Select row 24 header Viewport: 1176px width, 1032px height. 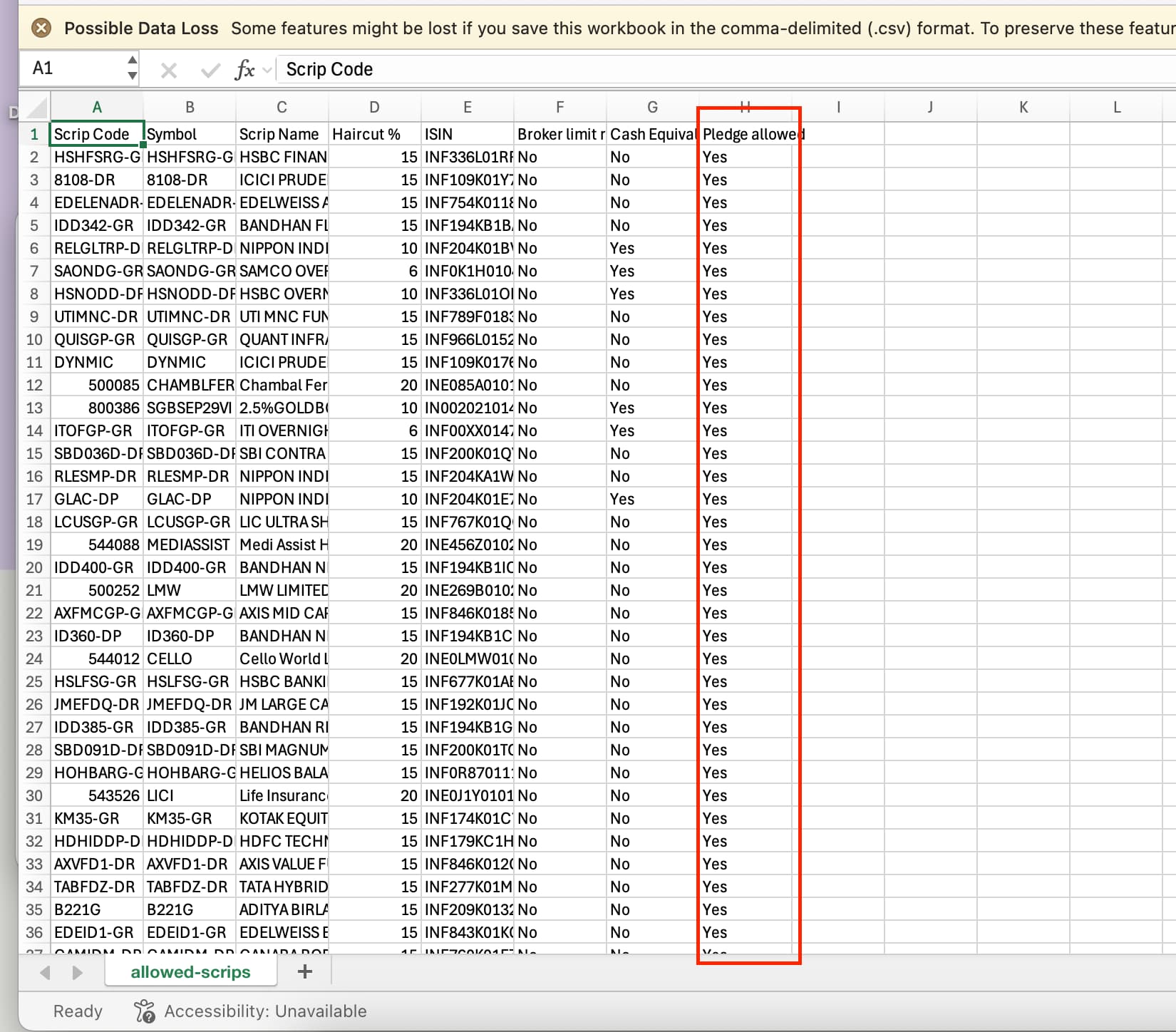(34, 659)
